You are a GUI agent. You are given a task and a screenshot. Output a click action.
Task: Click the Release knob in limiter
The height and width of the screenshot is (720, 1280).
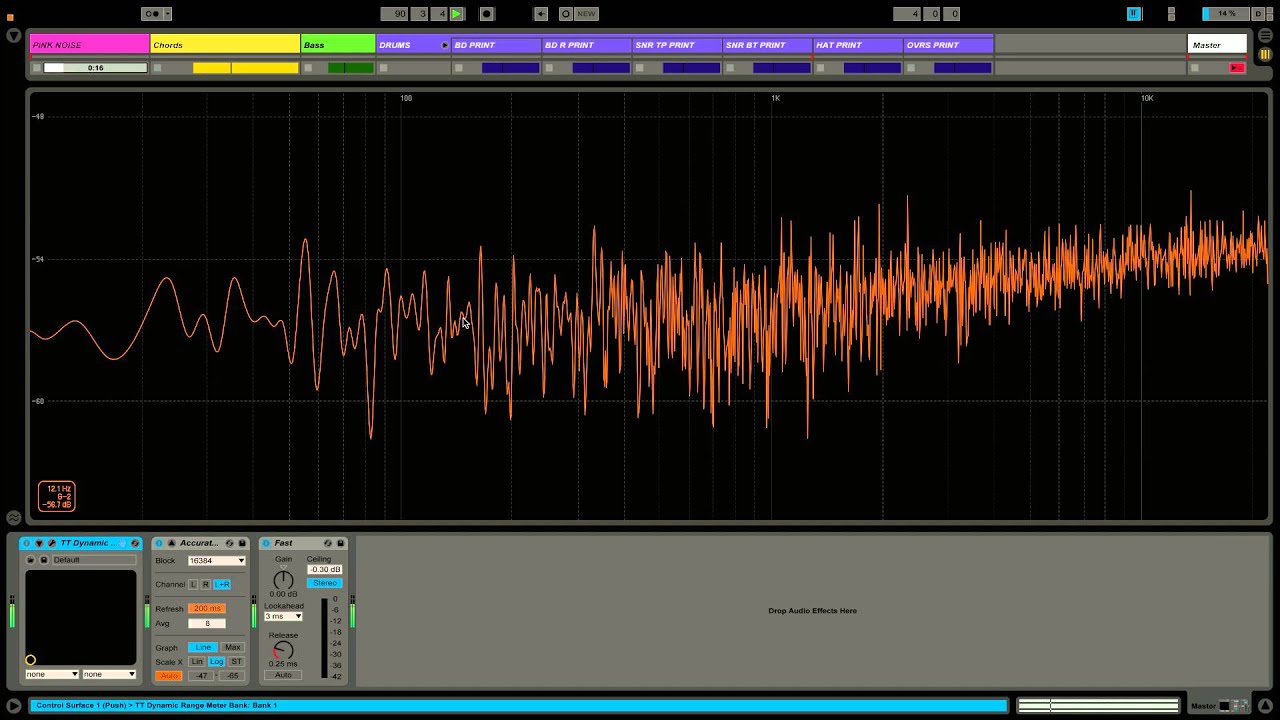coord(283,650)
